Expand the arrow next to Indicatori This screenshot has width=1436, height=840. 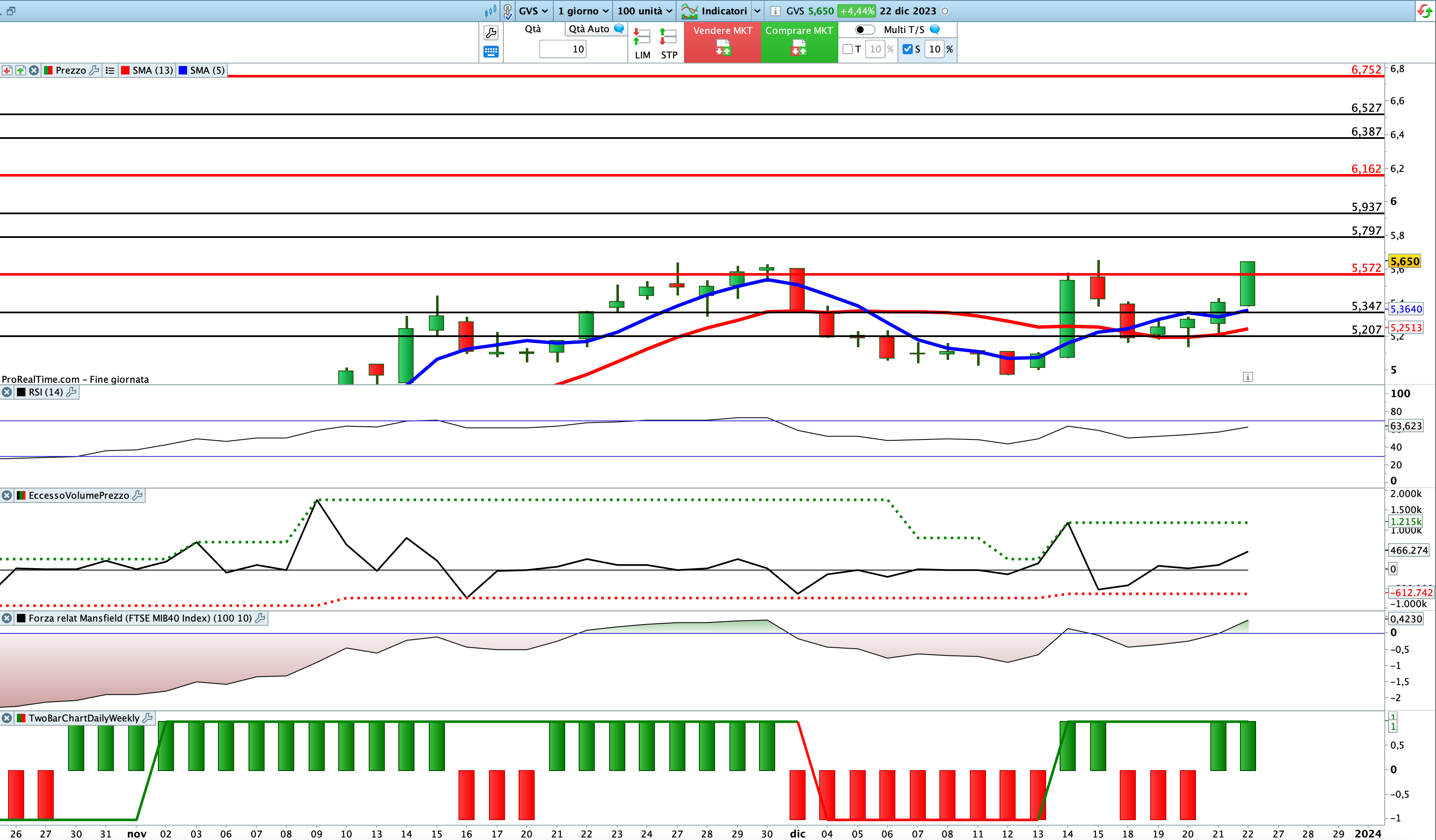coord(757,11)
